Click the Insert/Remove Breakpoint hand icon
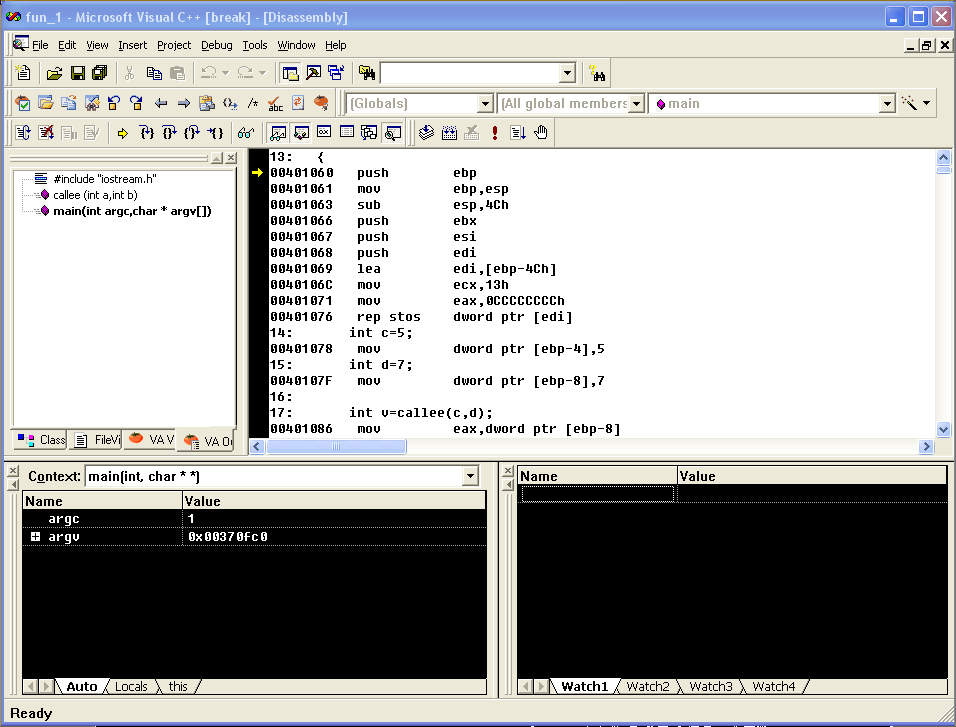 point(541,133)
